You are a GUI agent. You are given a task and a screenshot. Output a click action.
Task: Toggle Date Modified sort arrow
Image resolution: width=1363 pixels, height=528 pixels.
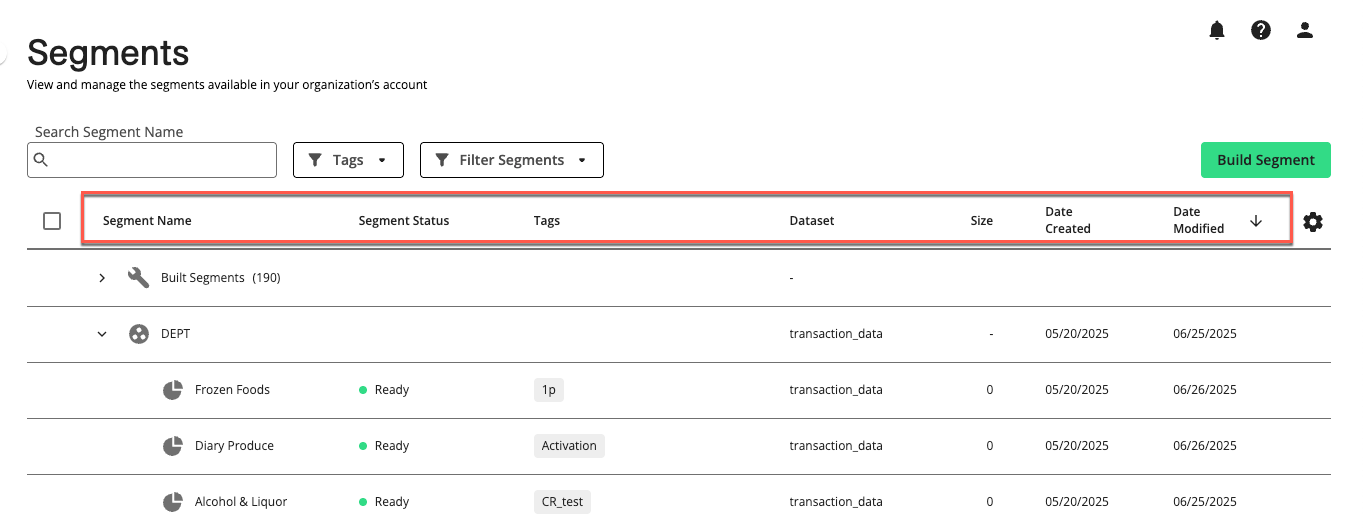pos(1256,221)
